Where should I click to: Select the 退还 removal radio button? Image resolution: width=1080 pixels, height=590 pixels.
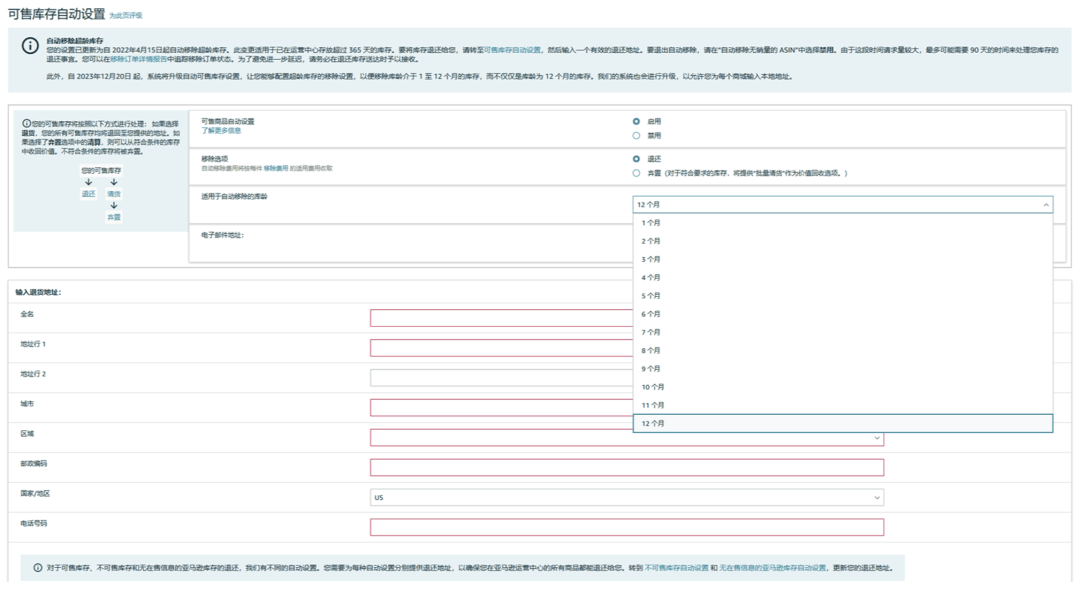click(x=636, y=159)
